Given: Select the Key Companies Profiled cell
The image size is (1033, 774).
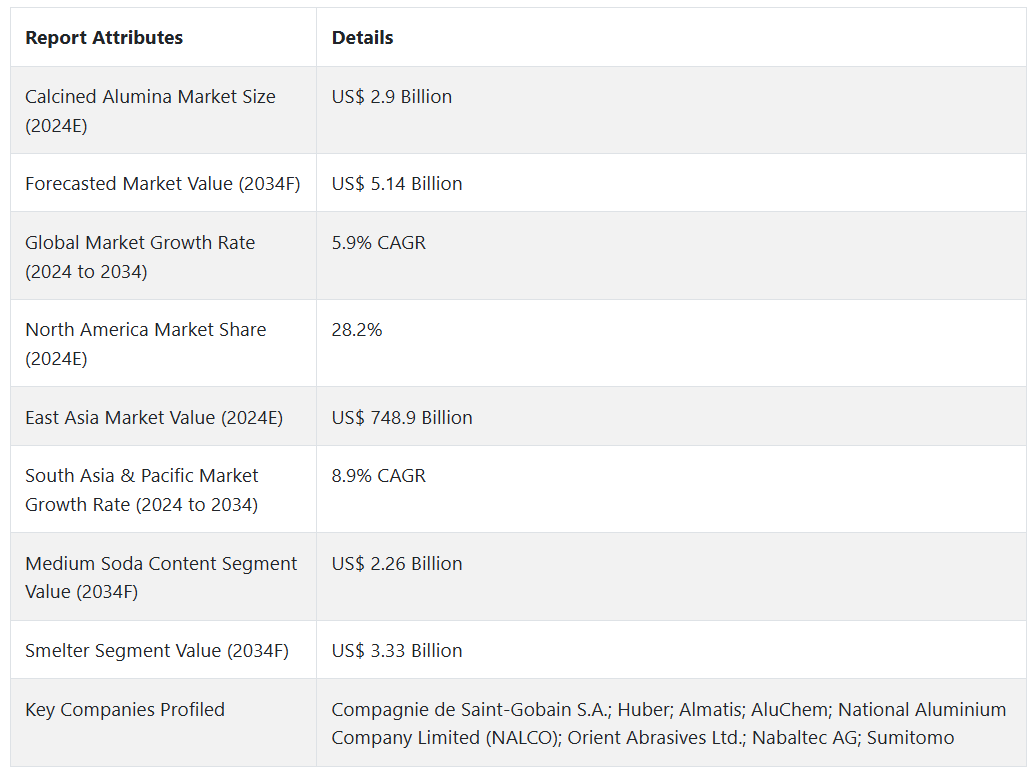Looking at the screenshot, I should tap(125, 710).
